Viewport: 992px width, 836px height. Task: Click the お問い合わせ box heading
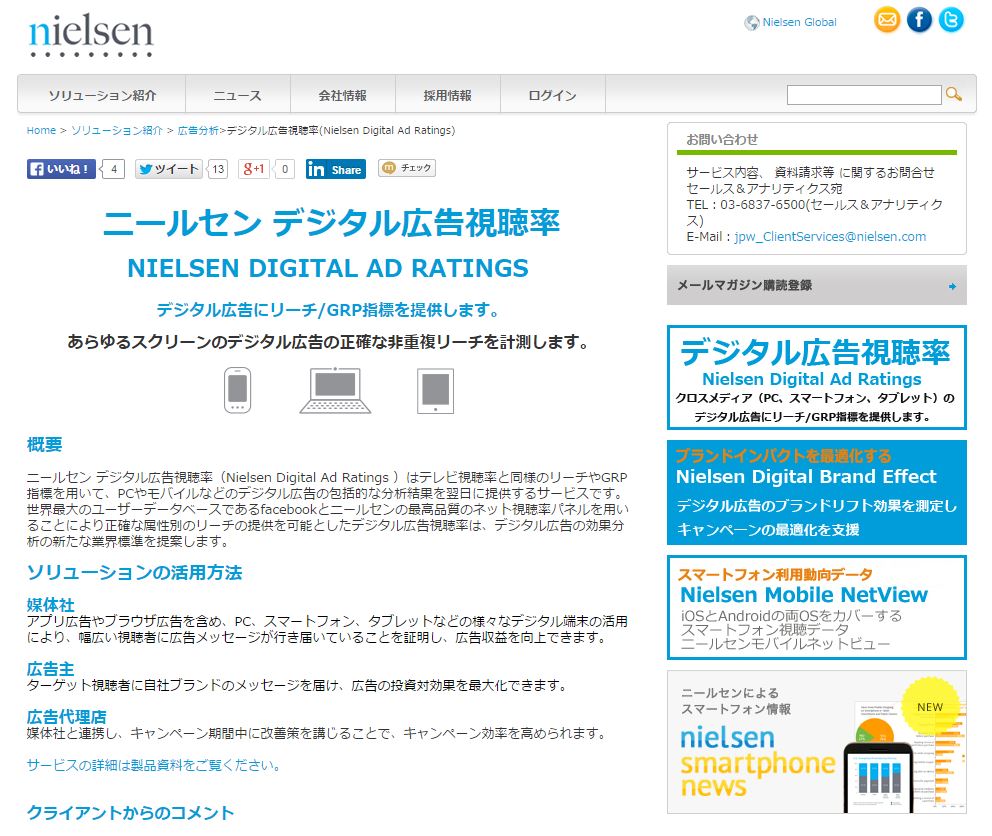click(722, 140)
